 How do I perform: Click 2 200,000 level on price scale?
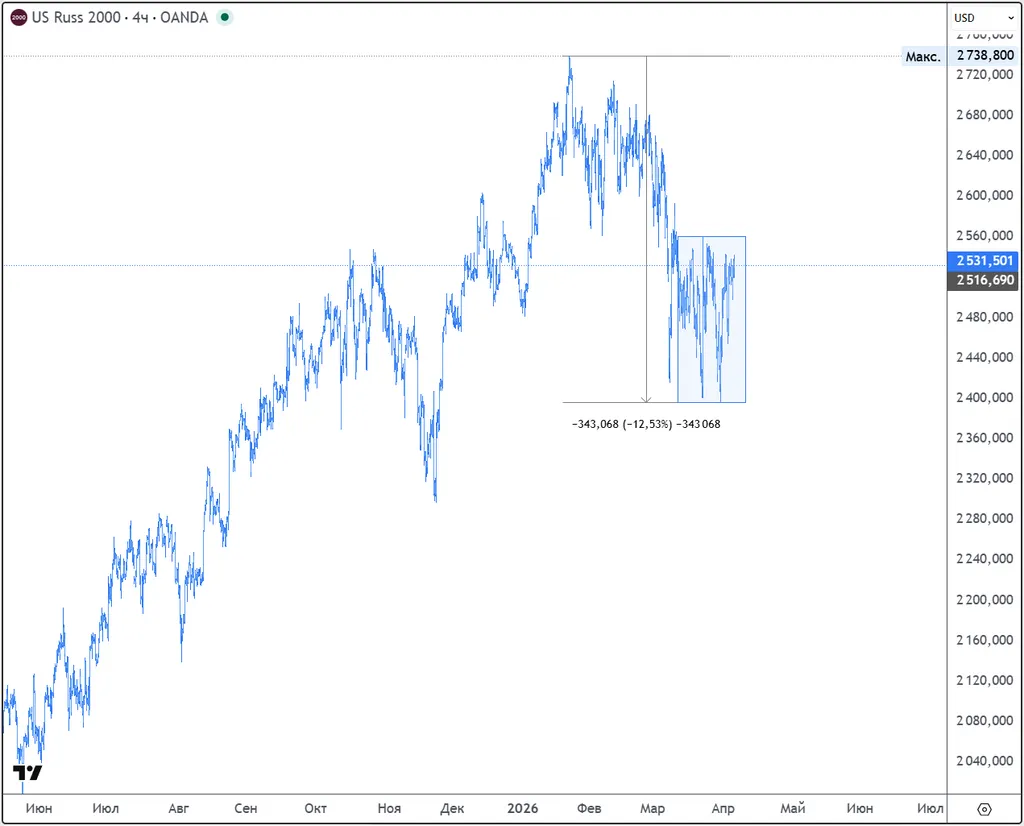985,600
